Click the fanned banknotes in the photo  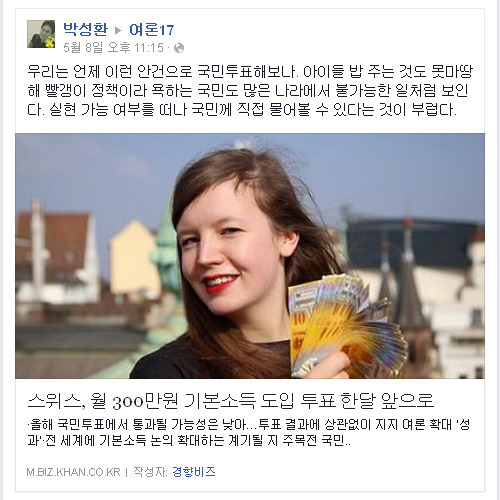click(x=347, y=325)
